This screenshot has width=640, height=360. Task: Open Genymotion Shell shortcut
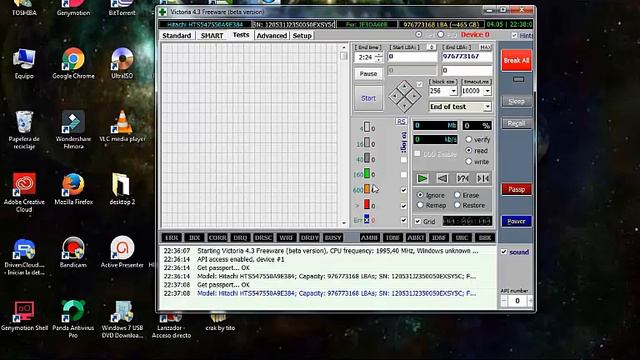coord(24,316)
